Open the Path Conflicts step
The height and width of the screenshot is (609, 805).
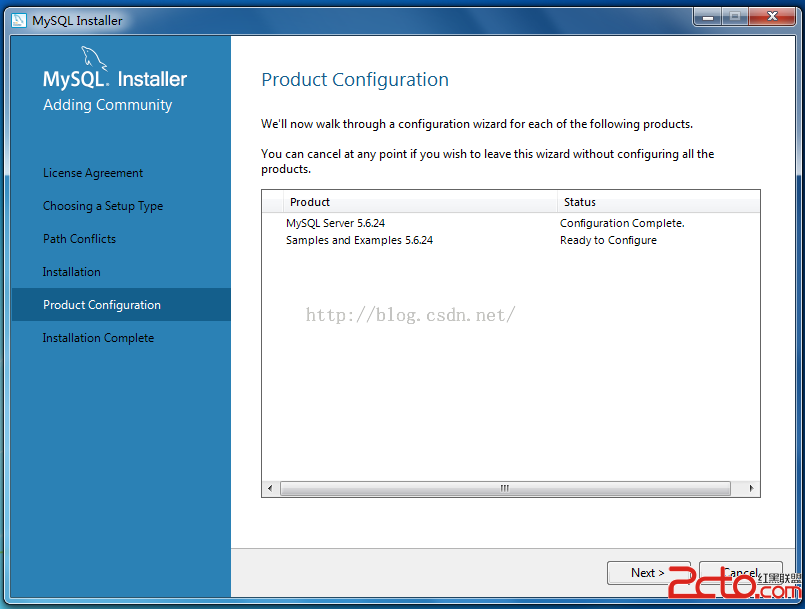pos(80,239)
